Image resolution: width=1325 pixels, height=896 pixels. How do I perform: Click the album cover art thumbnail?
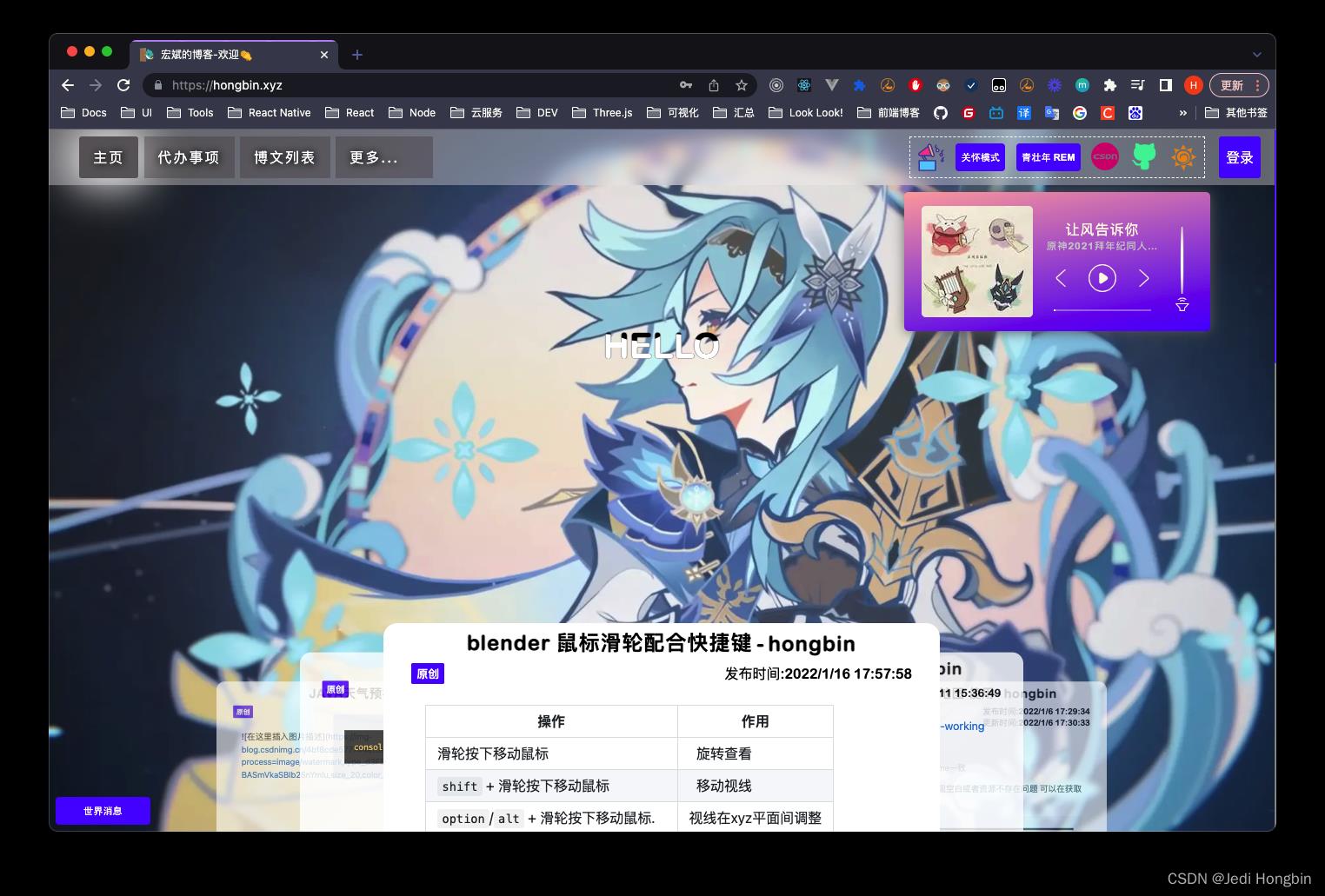click(x=977, y=262)
